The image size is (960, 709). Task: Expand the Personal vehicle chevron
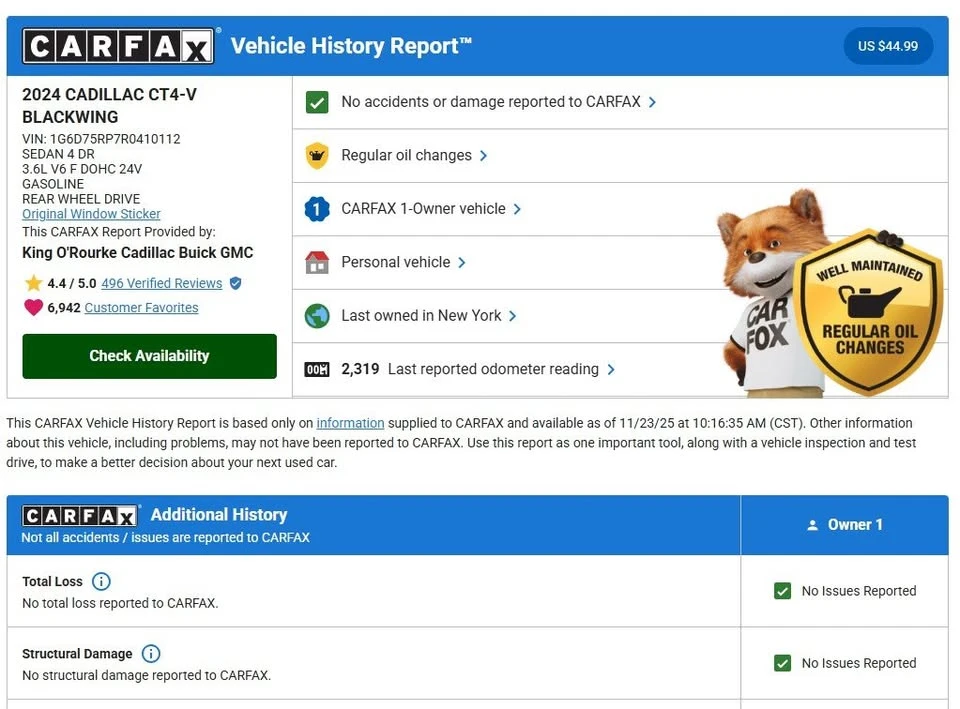coord(462,263)
